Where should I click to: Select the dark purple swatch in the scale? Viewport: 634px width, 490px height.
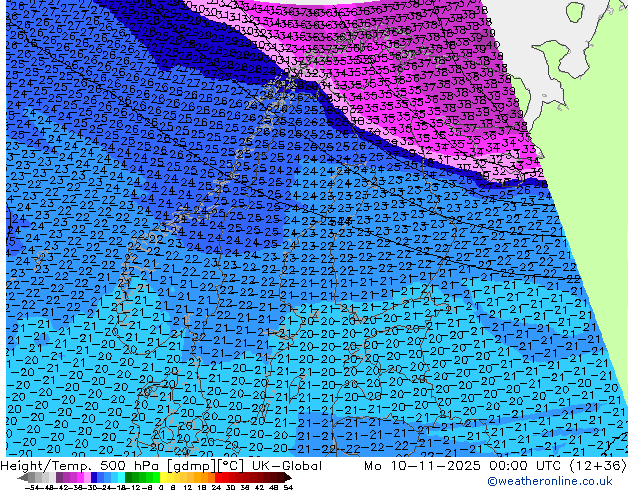pos(59,478)
